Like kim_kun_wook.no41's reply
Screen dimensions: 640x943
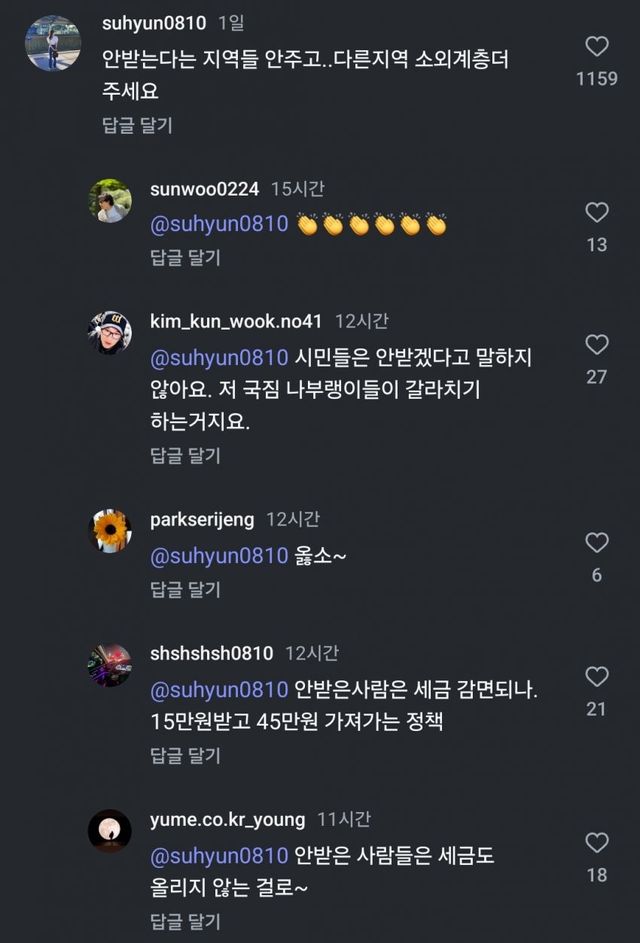pos(597,345)
